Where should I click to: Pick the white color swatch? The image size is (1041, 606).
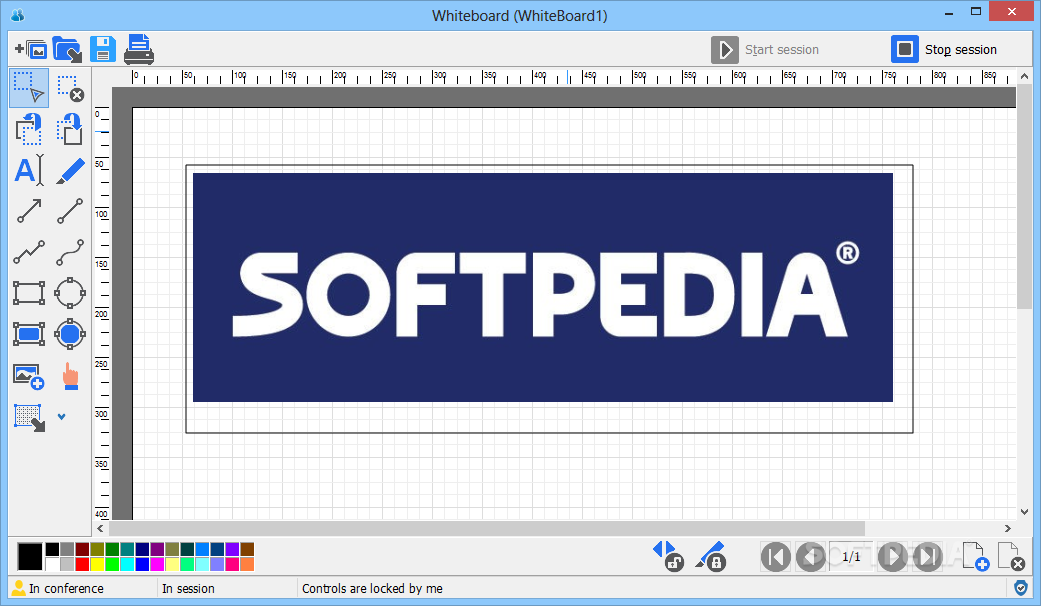click(x=52, y=564)
